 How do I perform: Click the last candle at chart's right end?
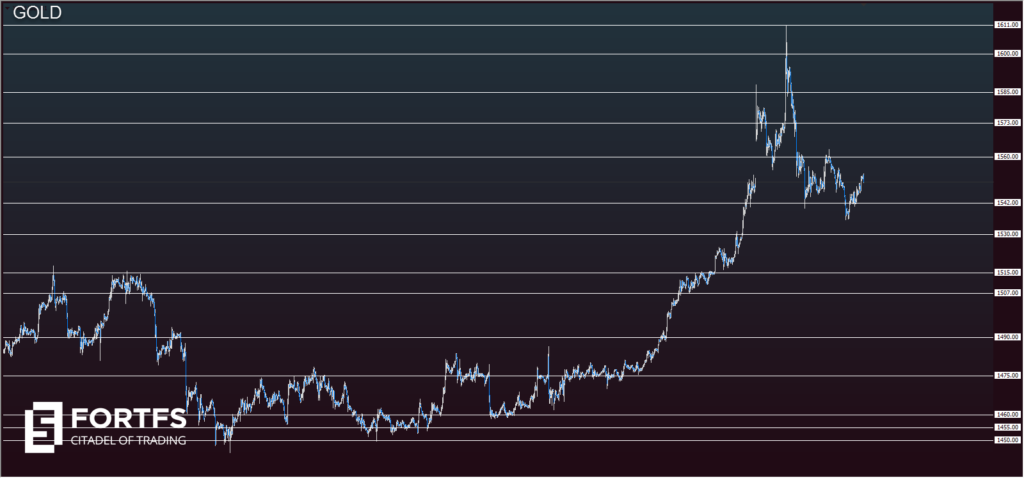862,177
